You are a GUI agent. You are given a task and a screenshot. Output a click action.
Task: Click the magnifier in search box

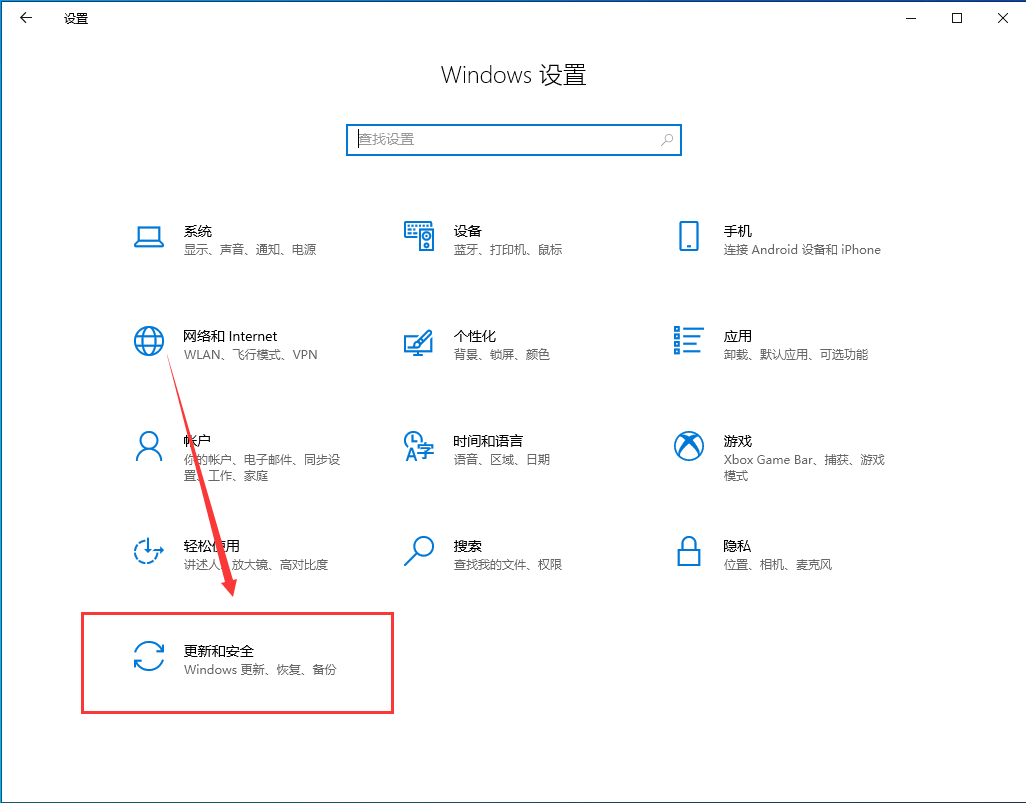(667, 139)
